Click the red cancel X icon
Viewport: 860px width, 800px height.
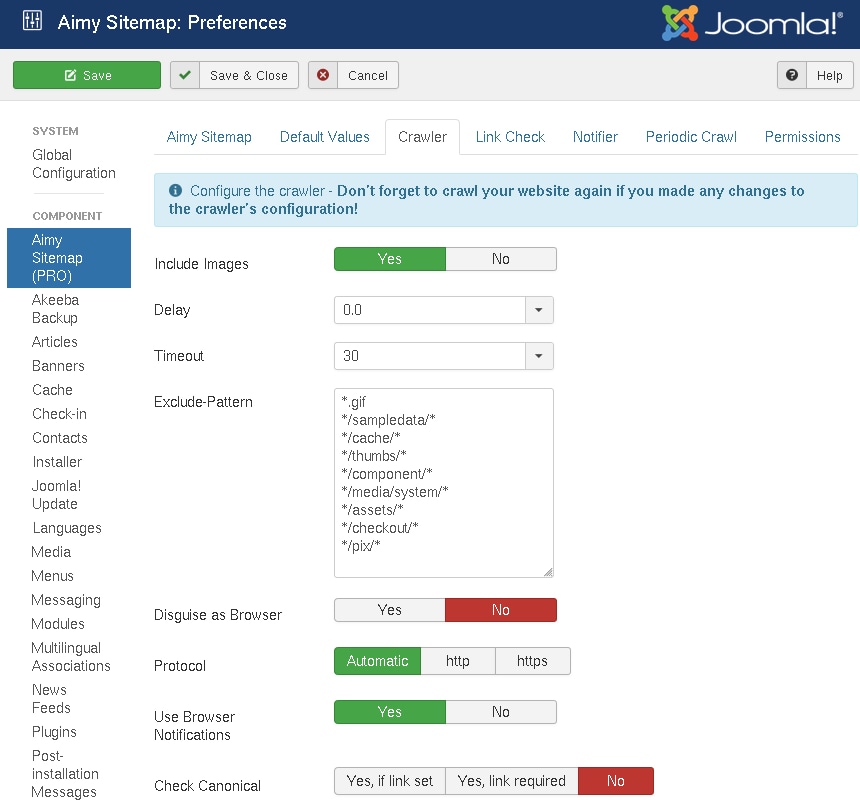[x=323, y=75]
